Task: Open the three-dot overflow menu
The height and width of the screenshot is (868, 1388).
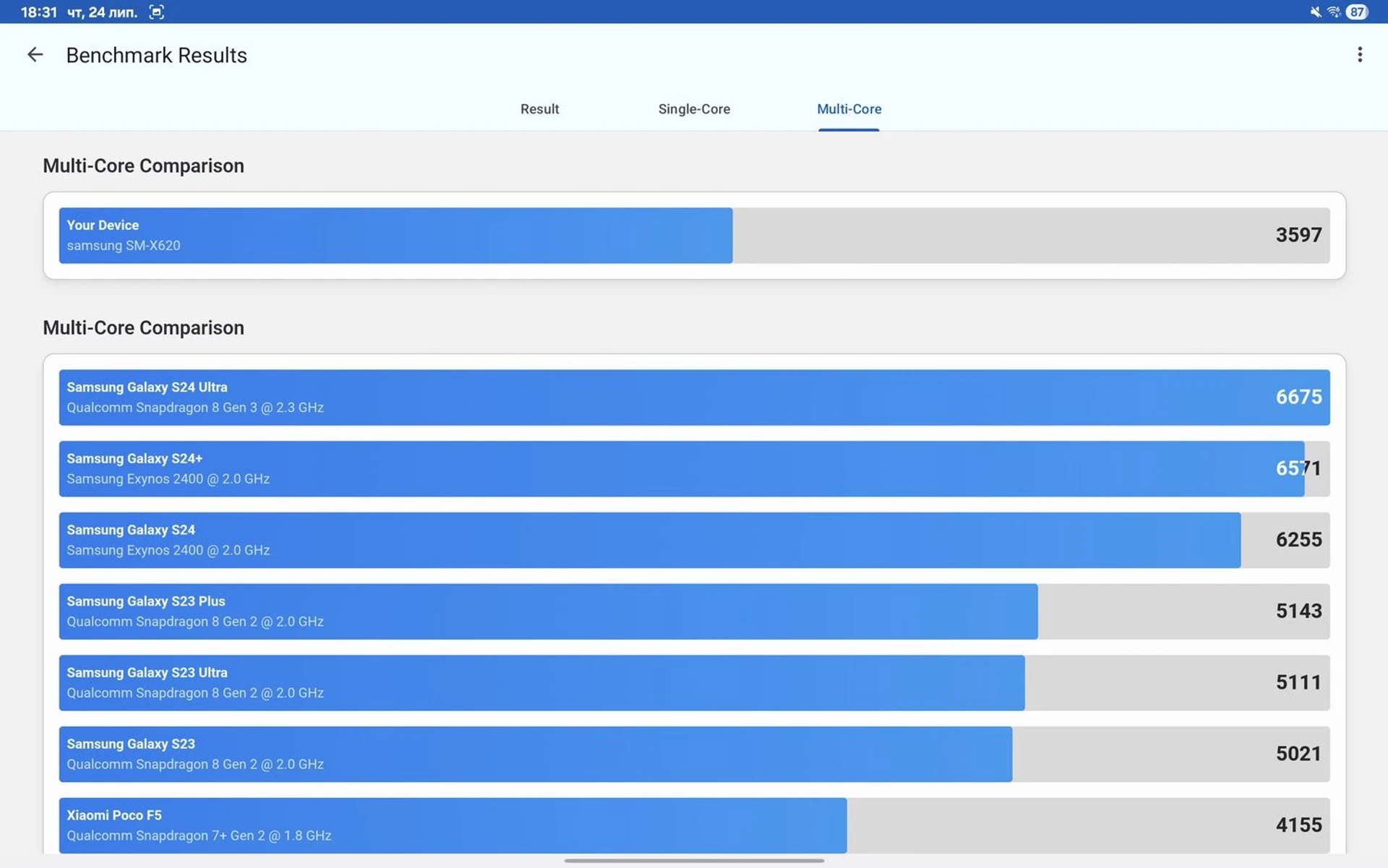Action: pyautogui.click(x=1359, y=55)
